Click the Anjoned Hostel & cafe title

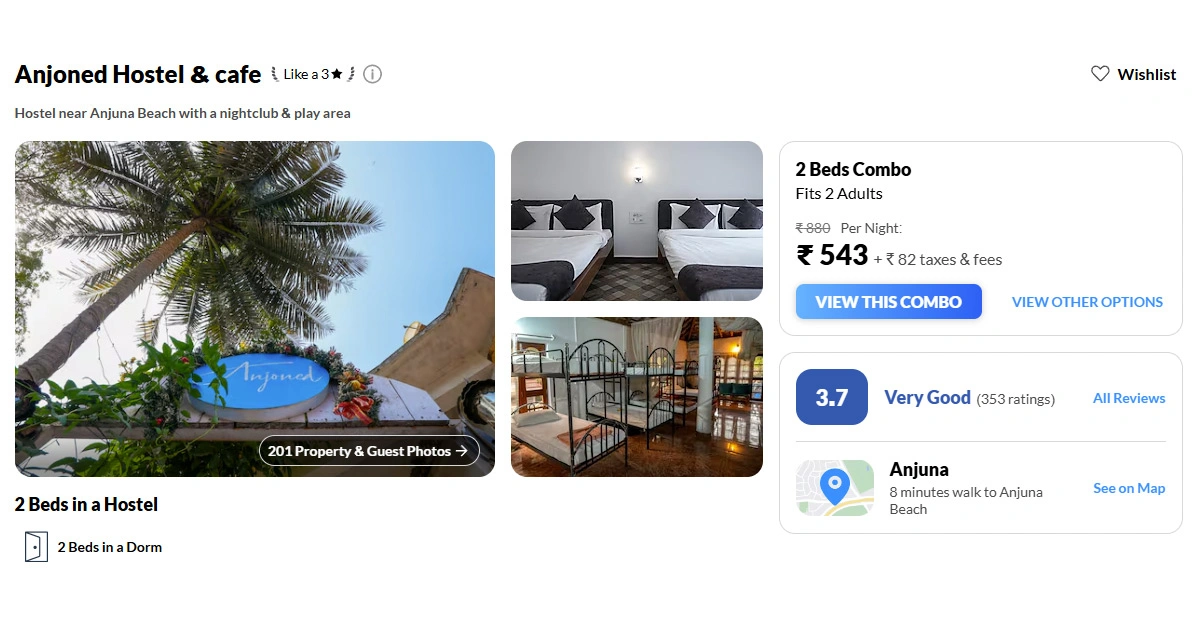coord(138,74)
